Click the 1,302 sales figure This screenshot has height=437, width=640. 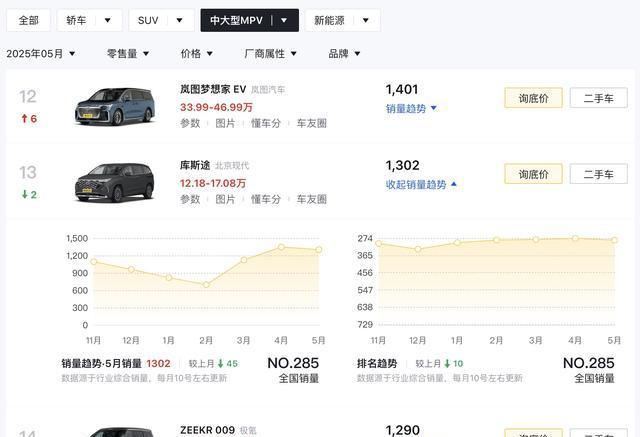402,165
